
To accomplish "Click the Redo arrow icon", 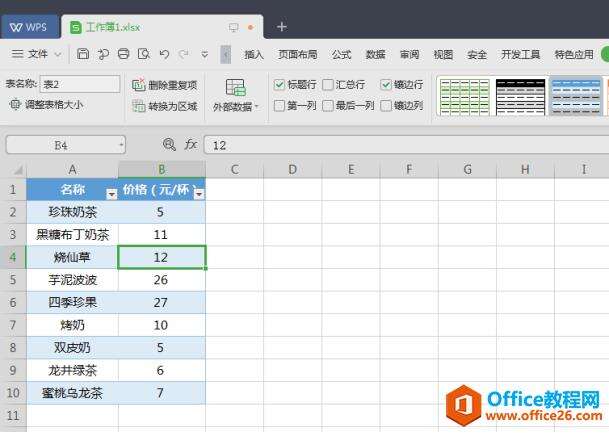I will tap(184, 54).
